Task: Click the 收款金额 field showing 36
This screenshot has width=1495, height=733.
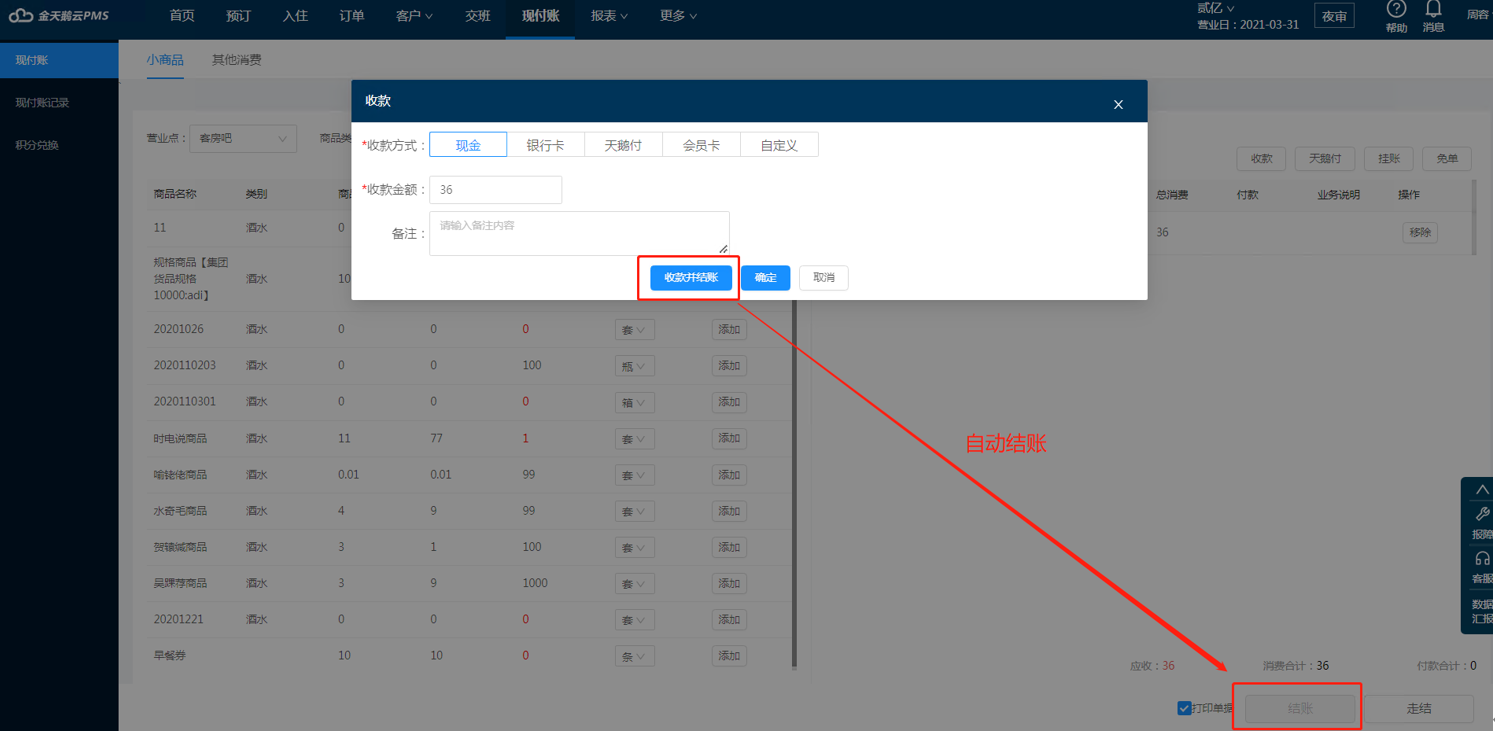Action: click(x=495, y=190)
